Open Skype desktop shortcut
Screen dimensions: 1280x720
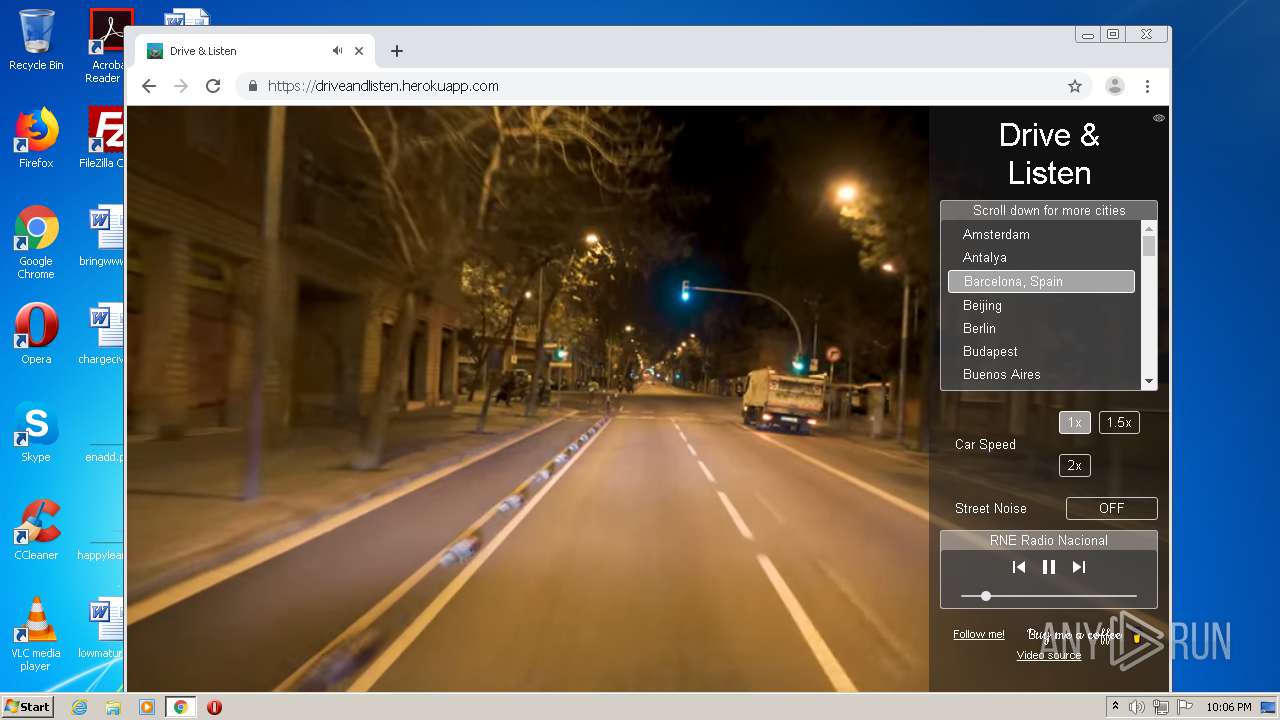[36, 433]
